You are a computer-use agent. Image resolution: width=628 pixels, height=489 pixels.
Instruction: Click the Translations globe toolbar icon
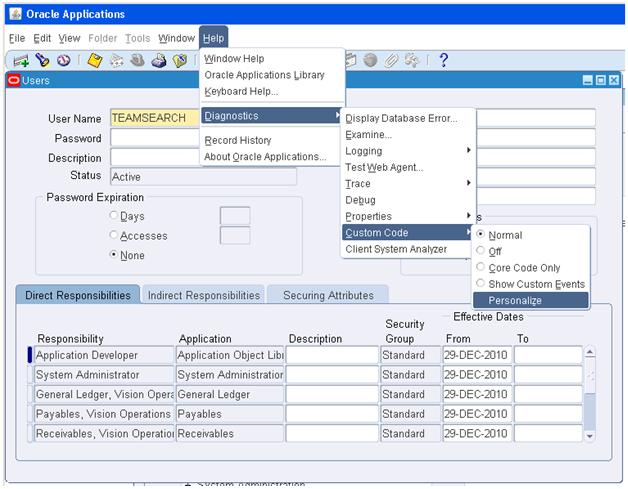[370, 60]
